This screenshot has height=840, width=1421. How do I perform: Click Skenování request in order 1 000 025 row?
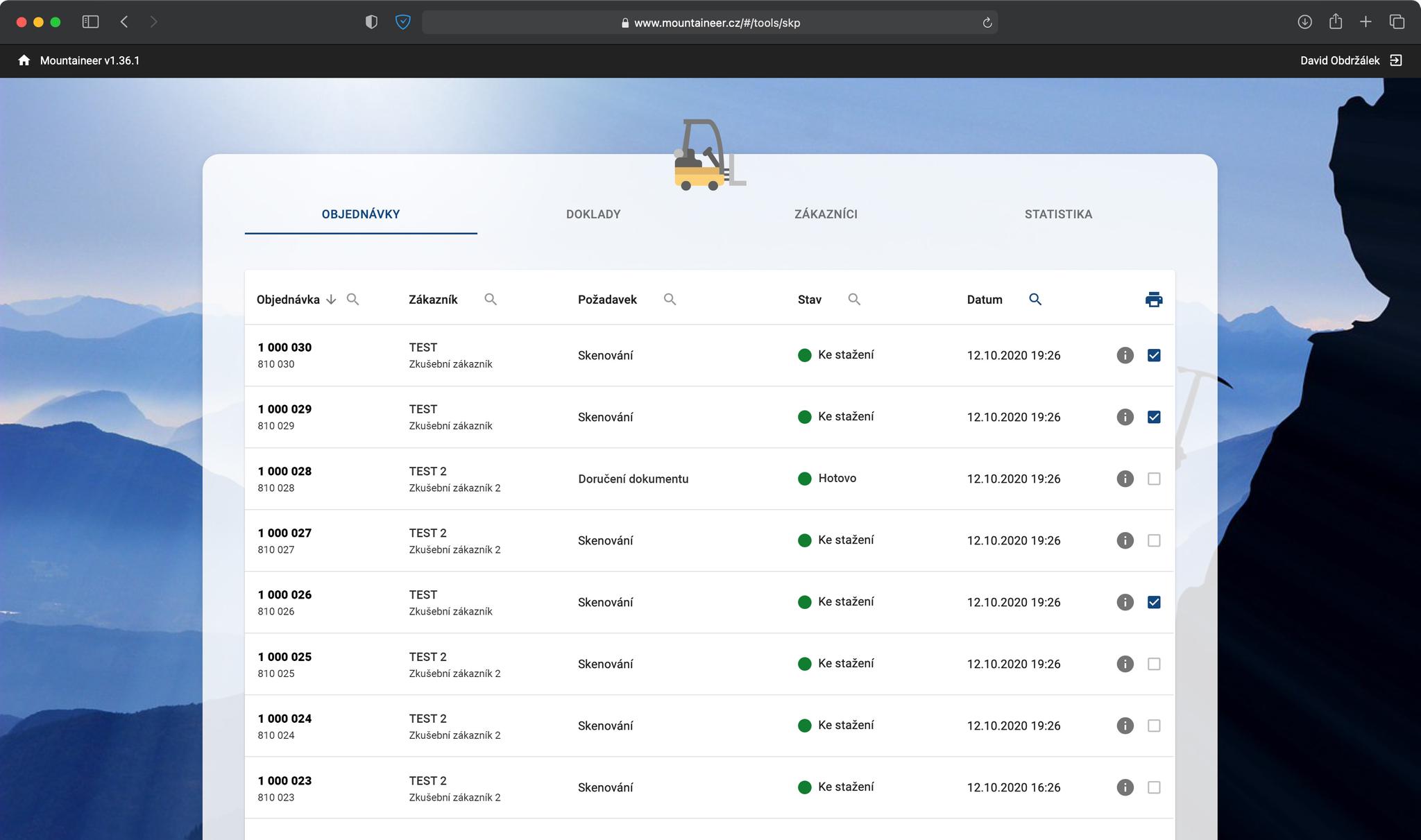[605, 664]
